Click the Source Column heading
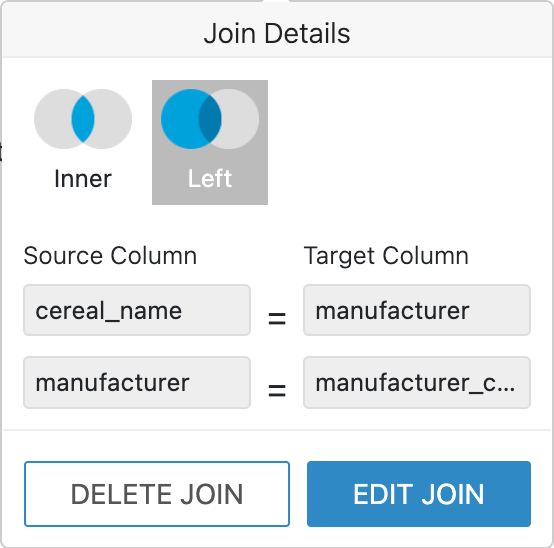The image size is (554, 548). click(110, 255)
